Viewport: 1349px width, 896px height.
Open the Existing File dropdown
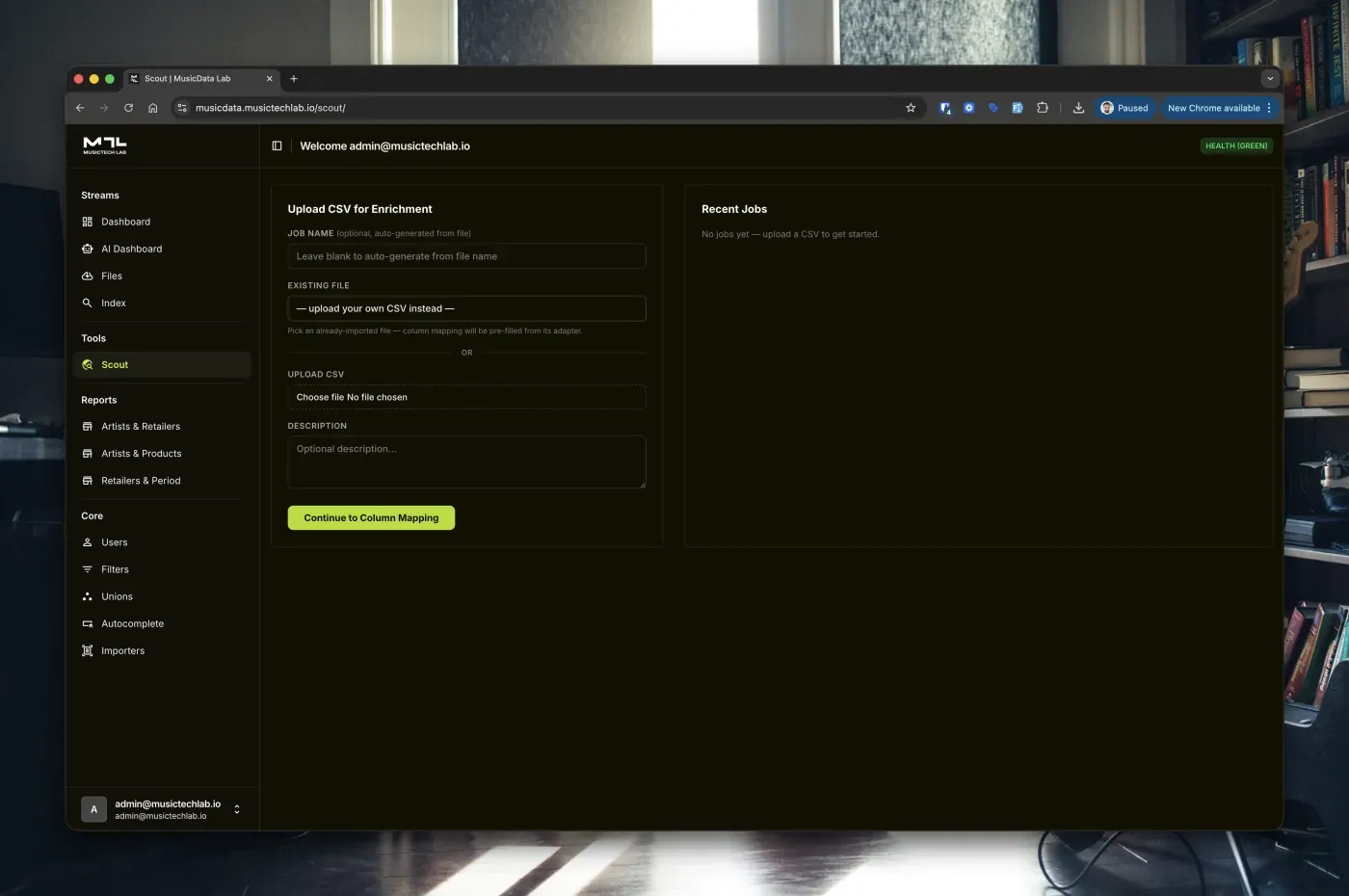coord(466,308)
